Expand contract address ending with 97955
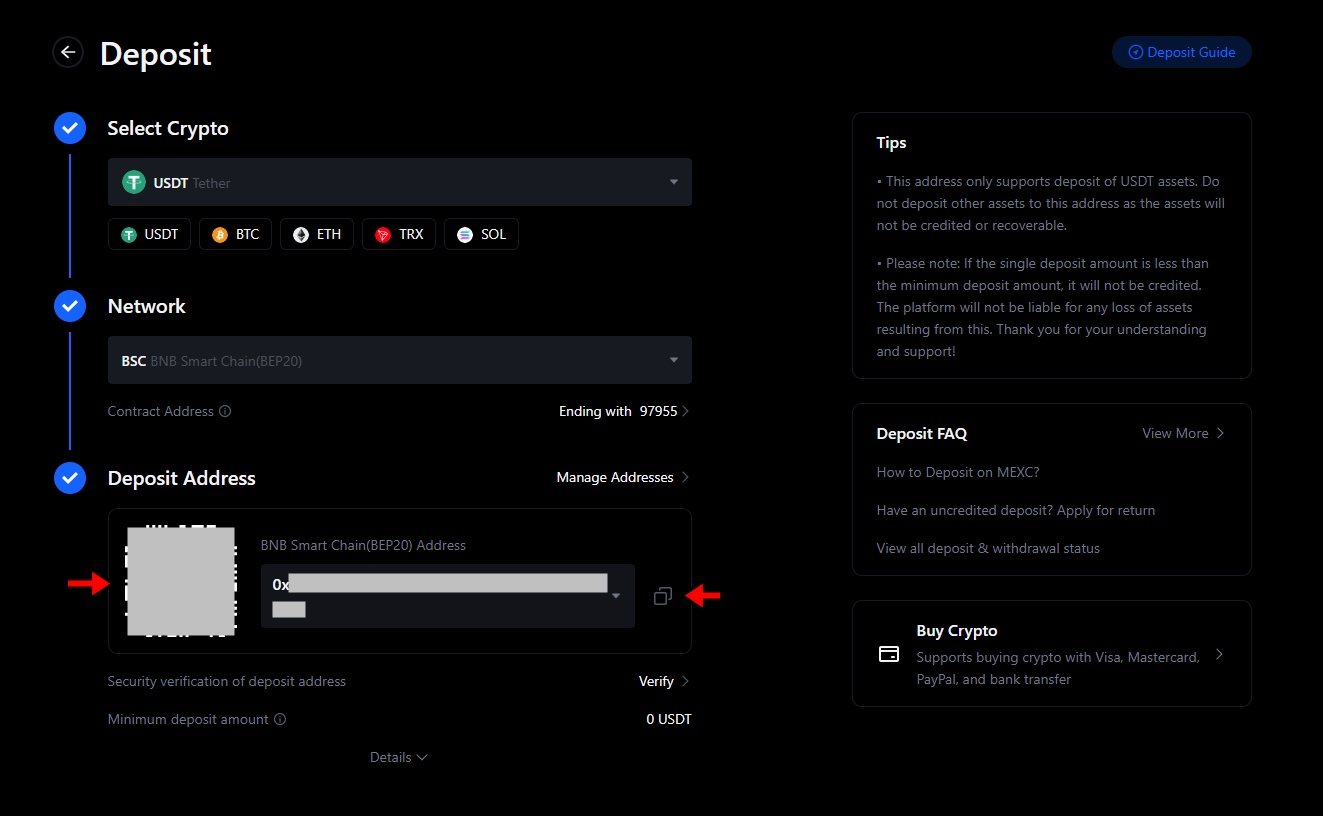 (x=624, y=411)
